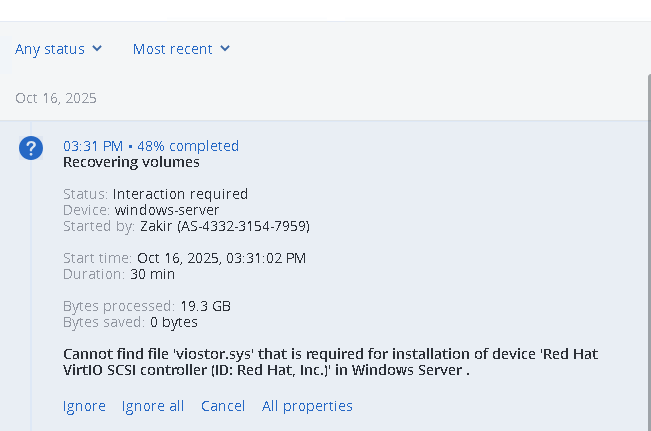Click the 19.3 GB bytes processed value

pos(206,306)
